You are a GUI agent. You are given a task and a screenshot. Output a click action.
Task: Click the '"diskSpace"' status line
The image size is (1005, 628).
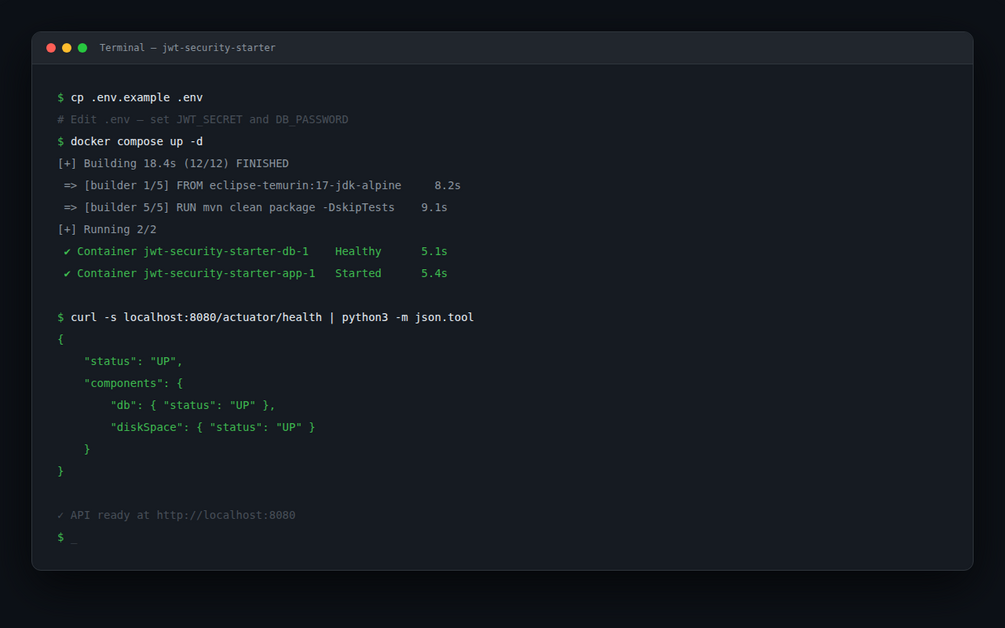click(213, 427)
